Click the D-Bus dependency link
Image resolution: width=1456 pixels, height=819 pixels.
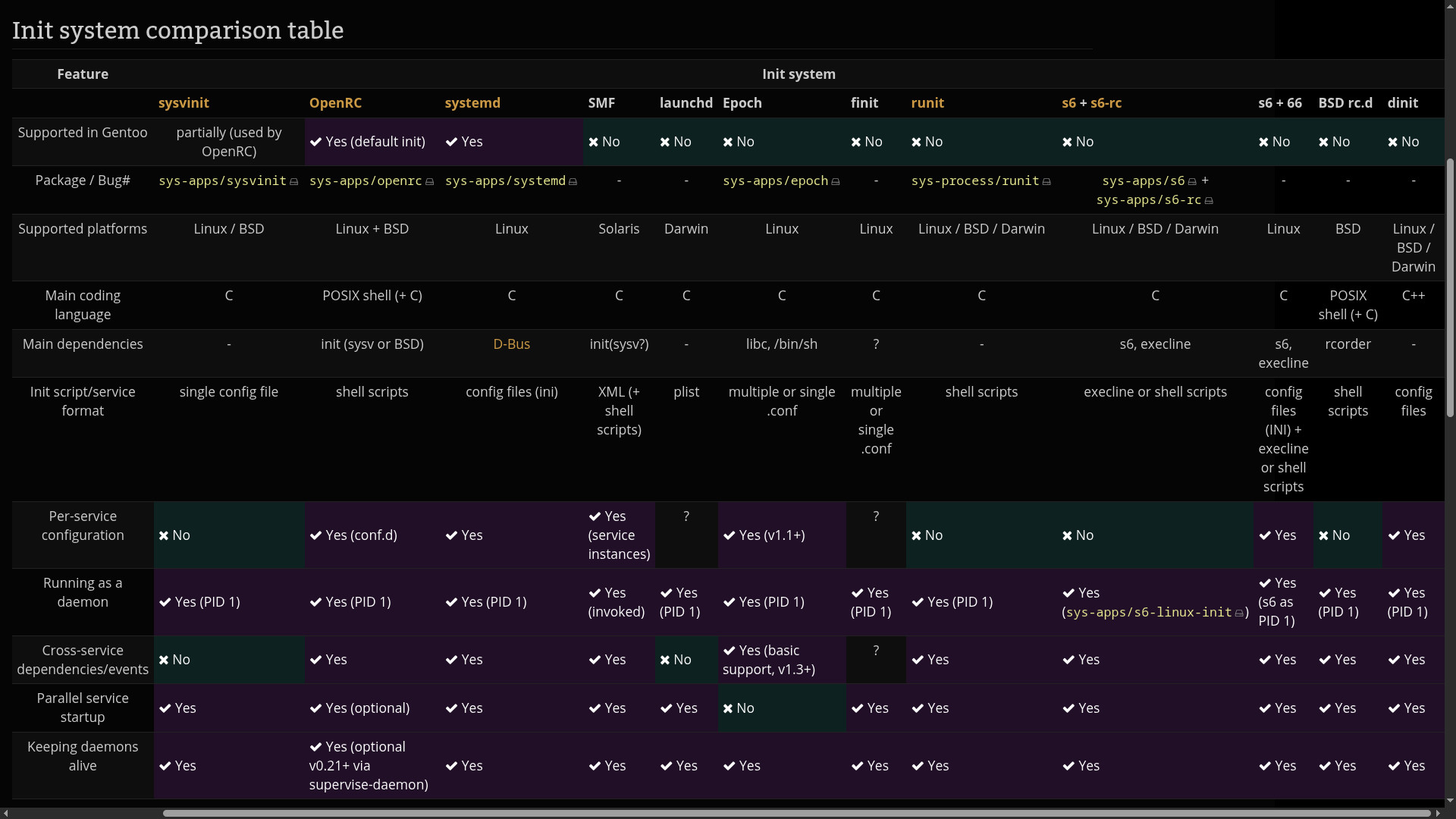[x=511, y=344]
